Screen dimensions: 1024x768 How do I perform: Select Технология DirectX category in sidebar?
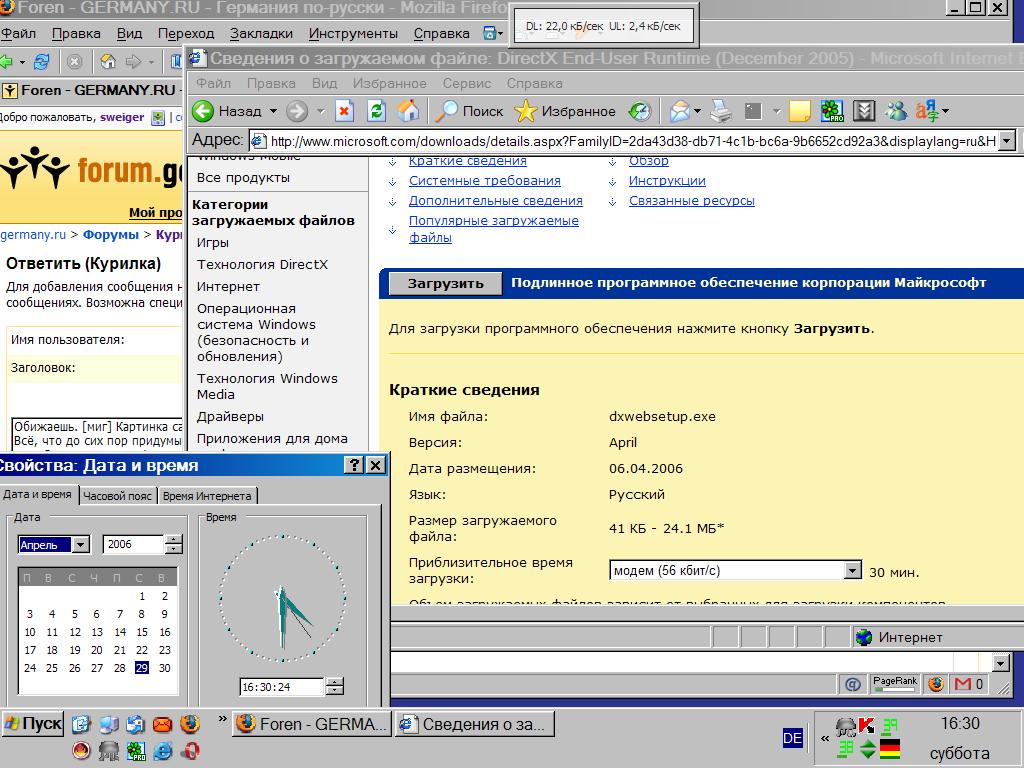pos(263,264)
